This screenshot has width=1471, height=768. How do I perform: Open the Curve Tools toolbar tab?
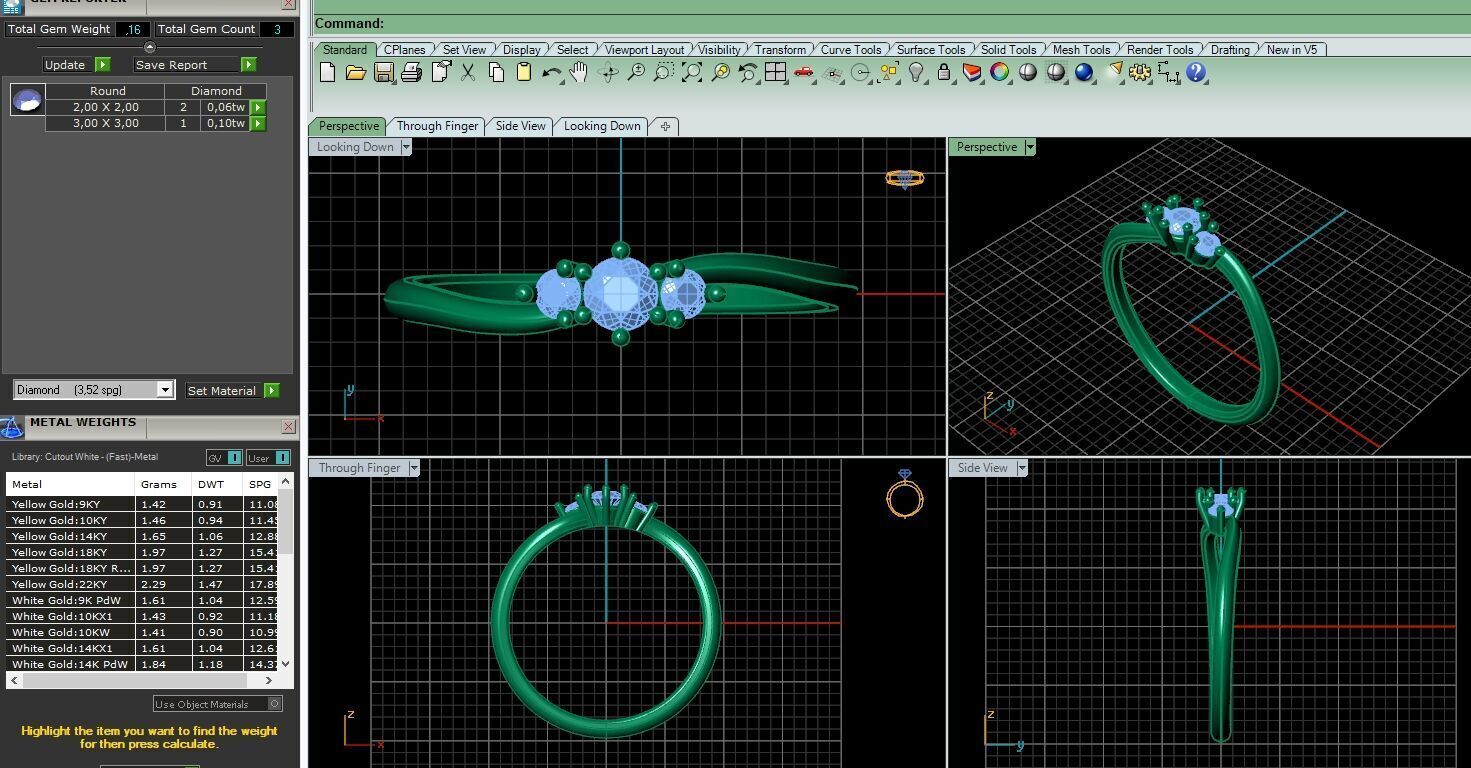(x=851, y=49)
